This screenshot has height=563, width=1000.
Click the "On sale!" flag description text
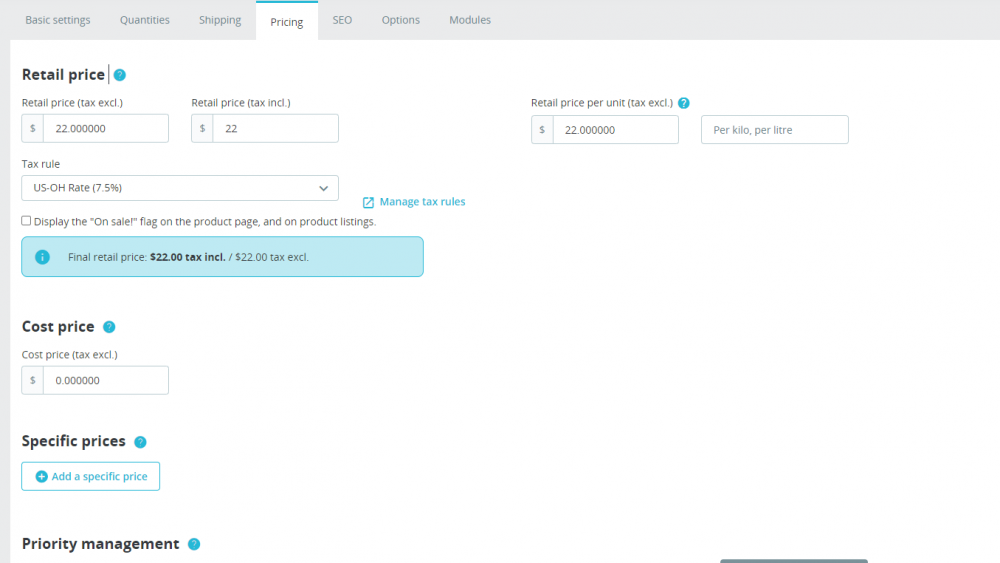pos(205,221)
